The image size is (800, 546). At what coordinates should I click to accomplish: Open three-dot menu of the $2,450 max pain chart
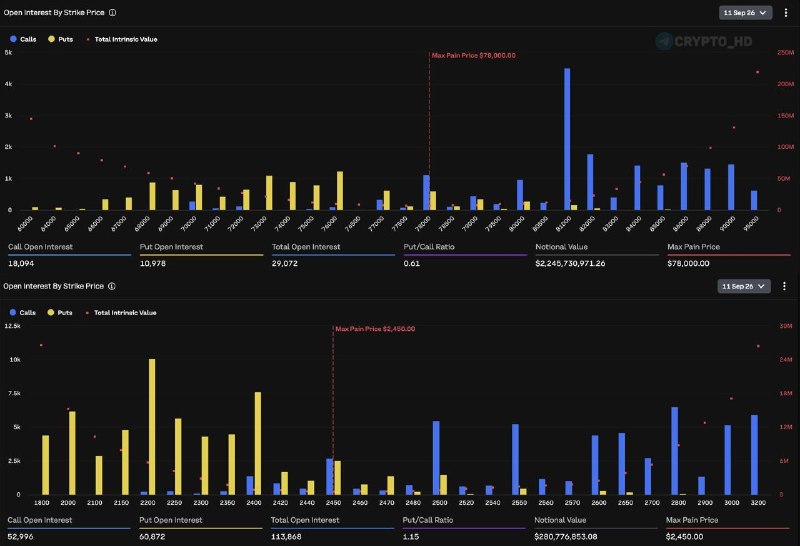click(784, 286)
